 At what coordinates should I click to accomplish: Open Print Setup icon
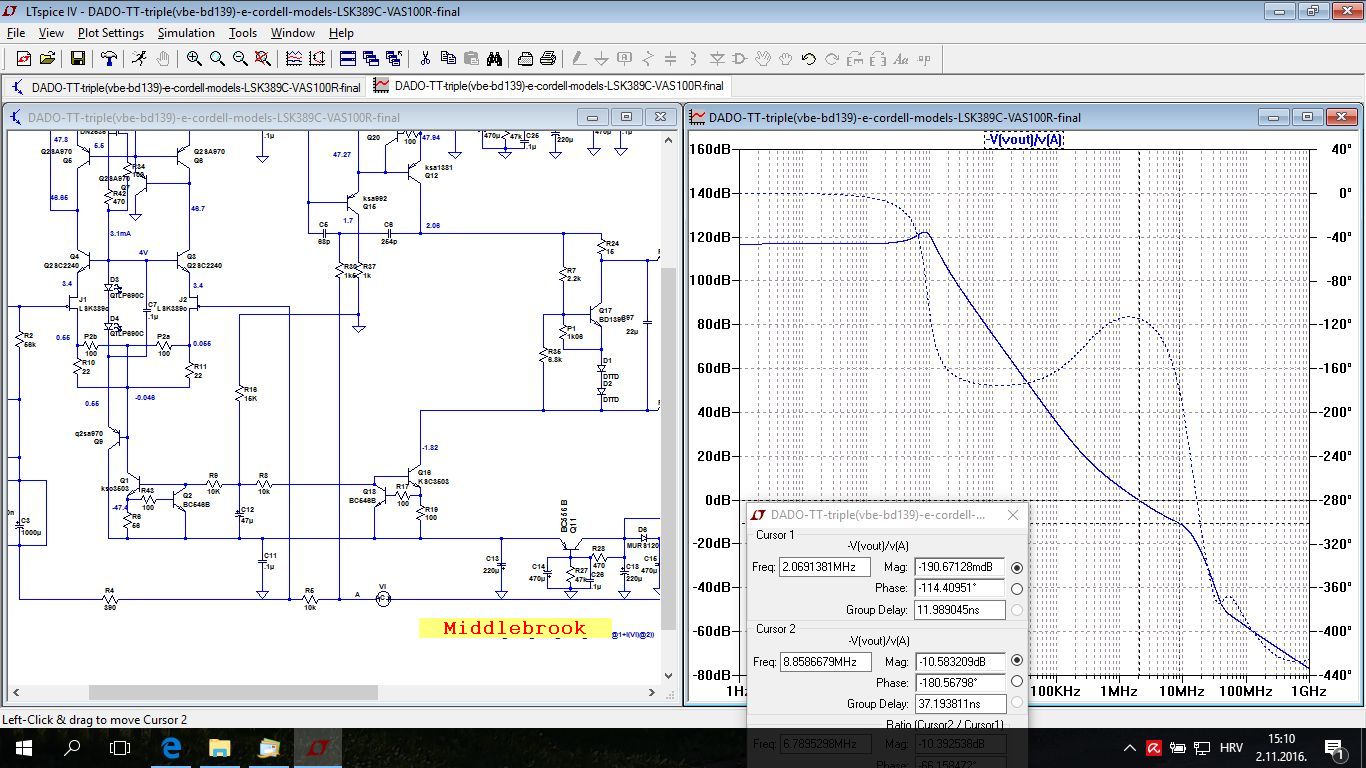(x=525, y=59)
